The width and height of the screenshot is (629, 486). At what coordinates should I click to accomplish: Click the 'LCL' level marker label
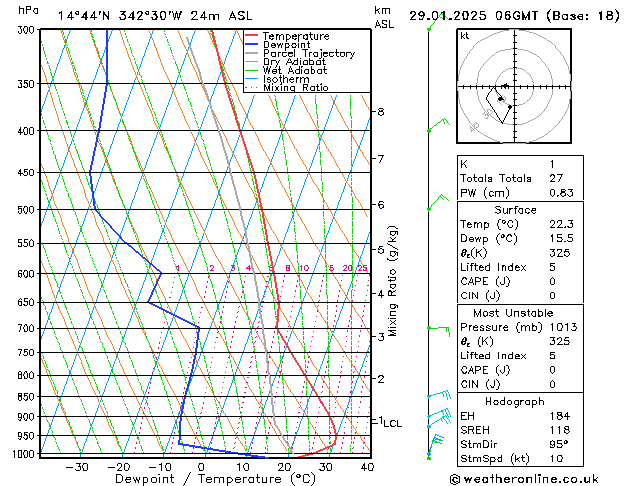tap(393, 424)
